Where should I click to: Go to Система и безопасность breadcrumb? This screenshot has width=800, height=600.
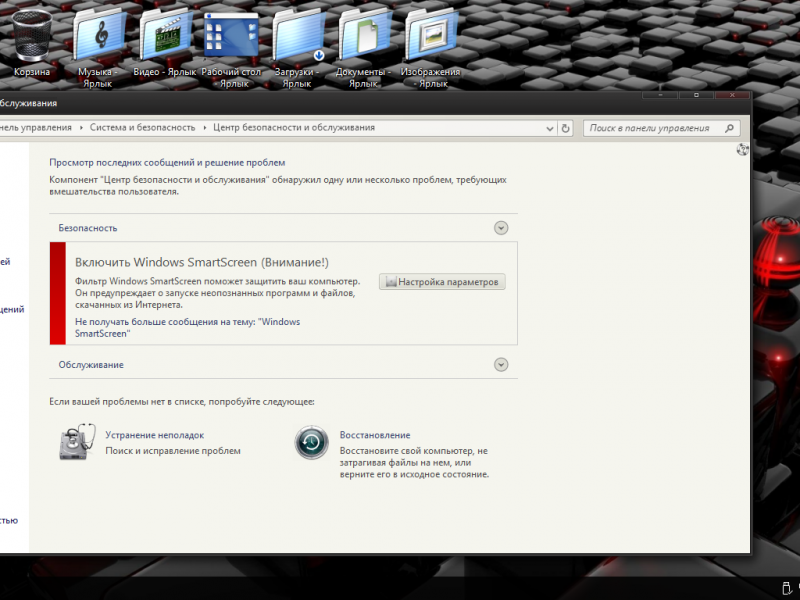pyautogui.click(x=142, y=128)
